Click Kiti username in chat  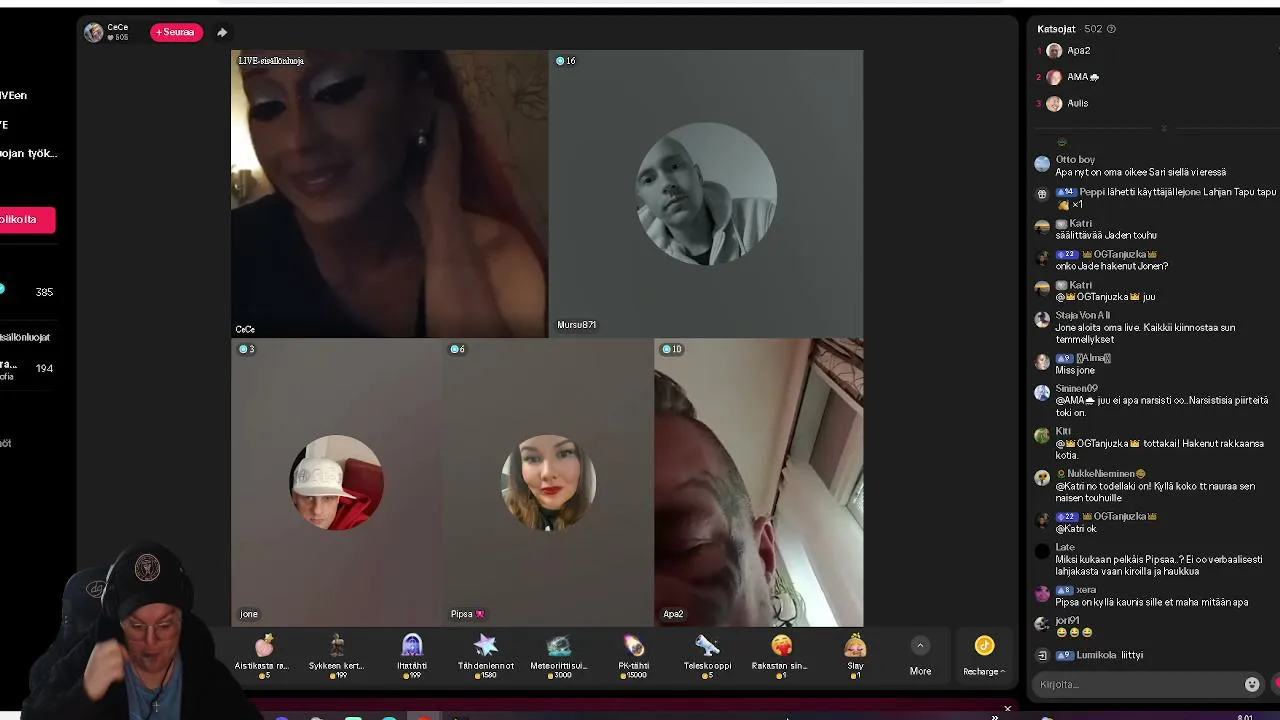[x=1063, y=432]
